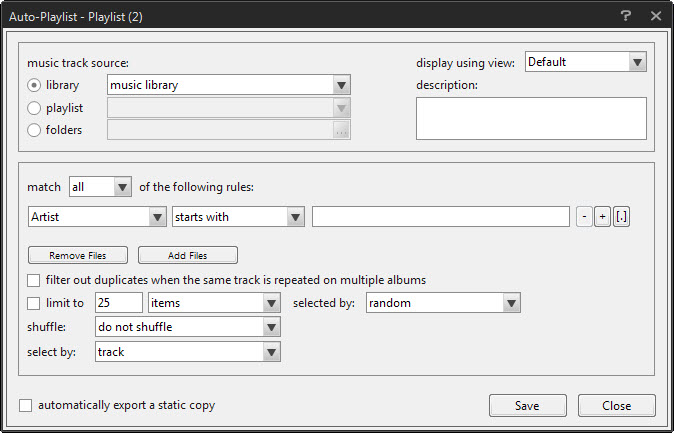This screenshot has width=674, height=433.
Task: Open the selected by random dropdown
Action: (443, 303)
